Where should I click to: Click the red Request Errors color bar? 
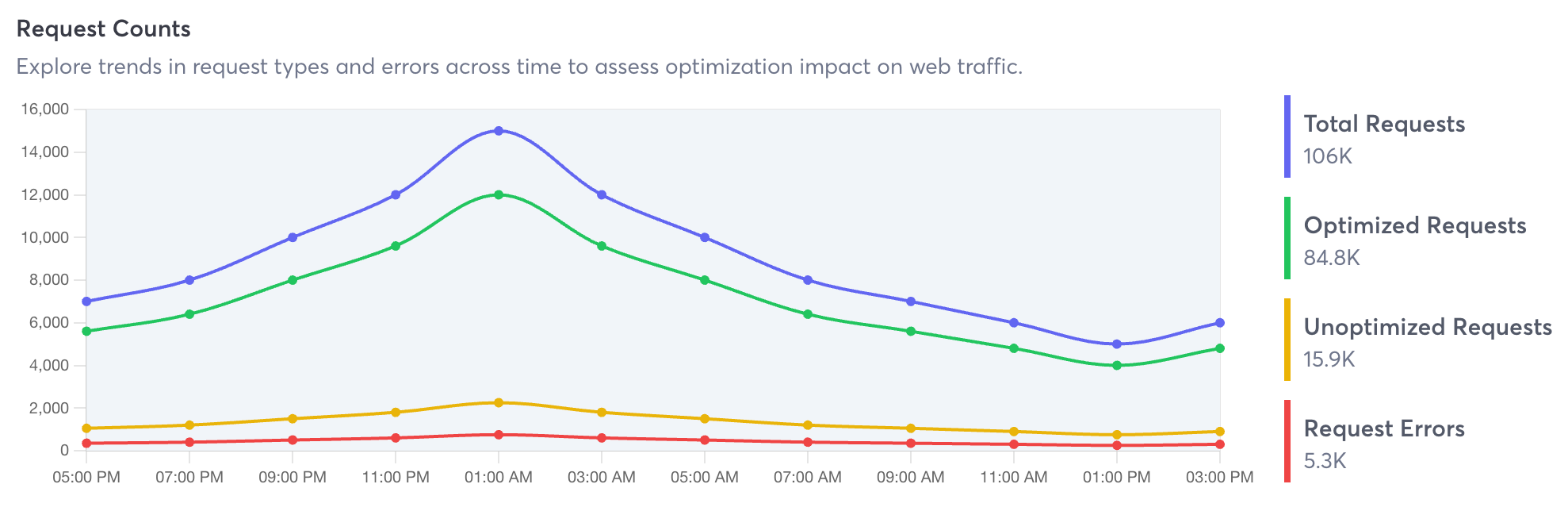tap(1287, 441)
